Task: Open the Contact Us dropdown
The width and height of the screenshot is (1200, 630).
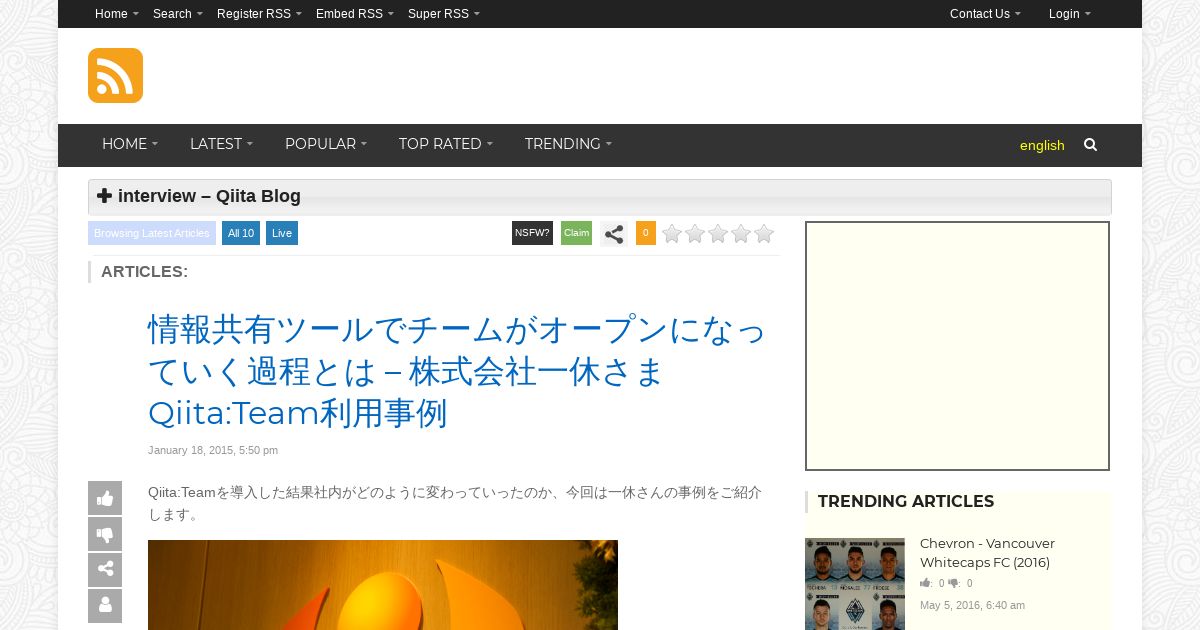Action: tap(985, 14)
